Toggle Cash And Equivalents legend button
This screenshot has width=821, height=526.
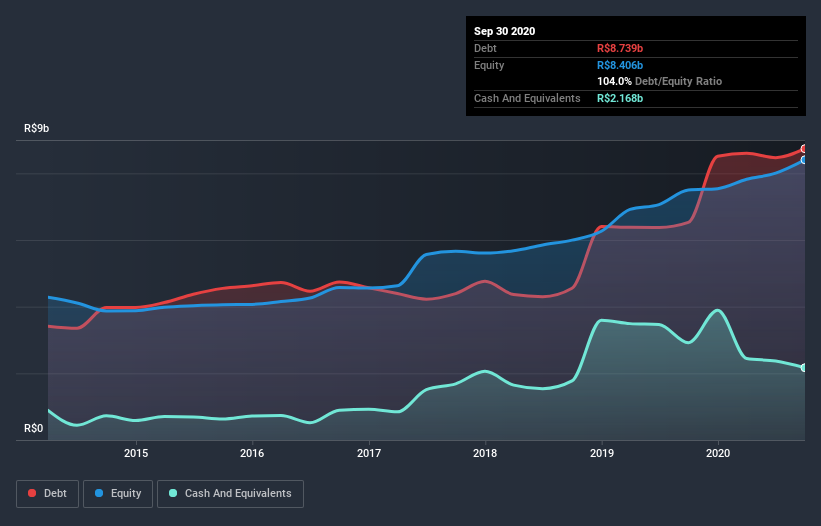[x=230, y=494]
